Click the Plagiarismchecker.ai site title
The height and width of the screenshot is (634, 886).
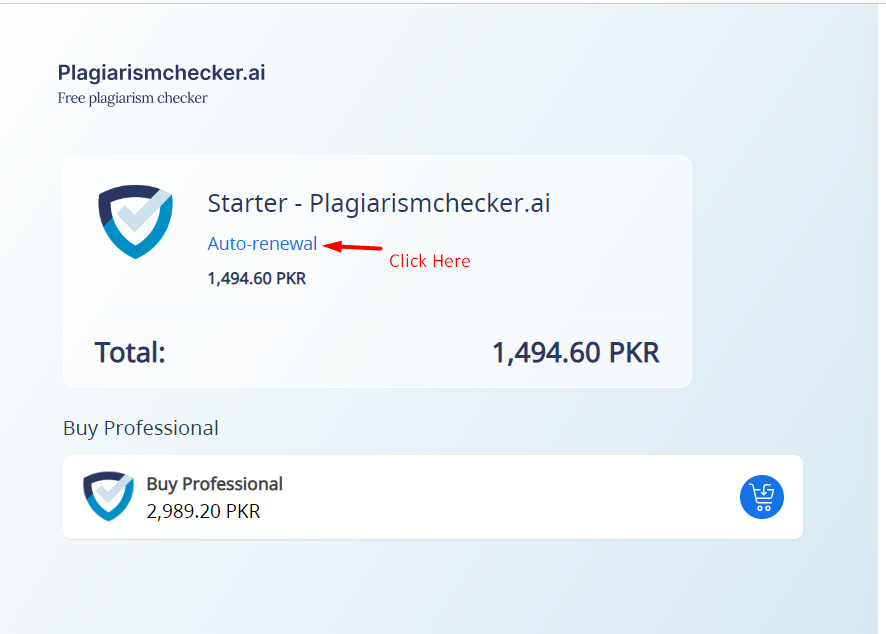click(162, 72)
